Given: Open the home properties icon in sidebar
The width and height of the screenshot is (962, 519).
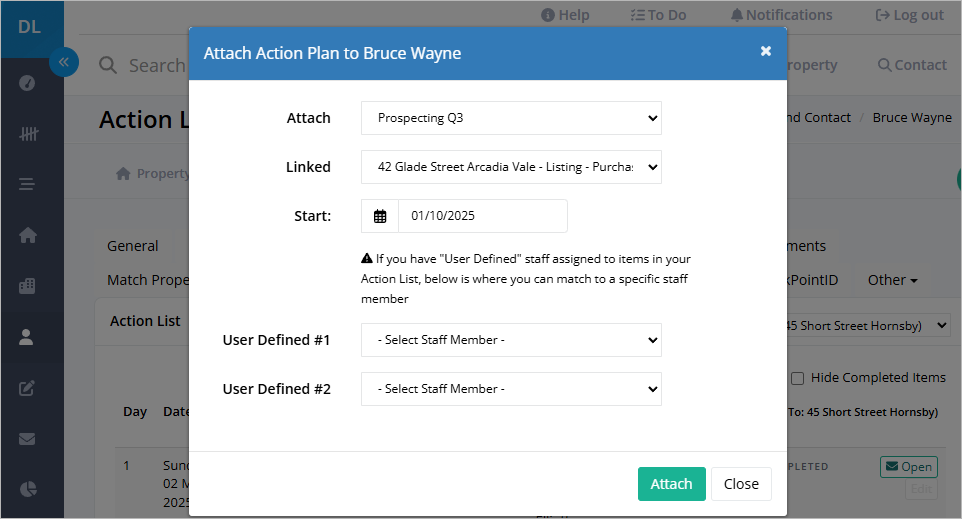Looking at the screenshot, I should click(x=28, y=235).
